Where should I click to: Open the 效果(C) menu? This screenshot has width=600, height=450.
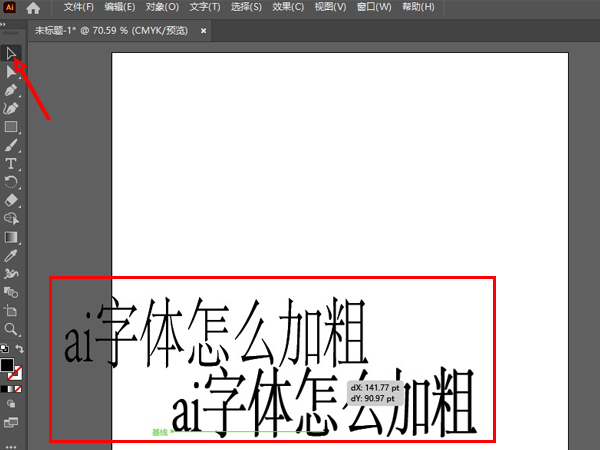coord(288,8)
